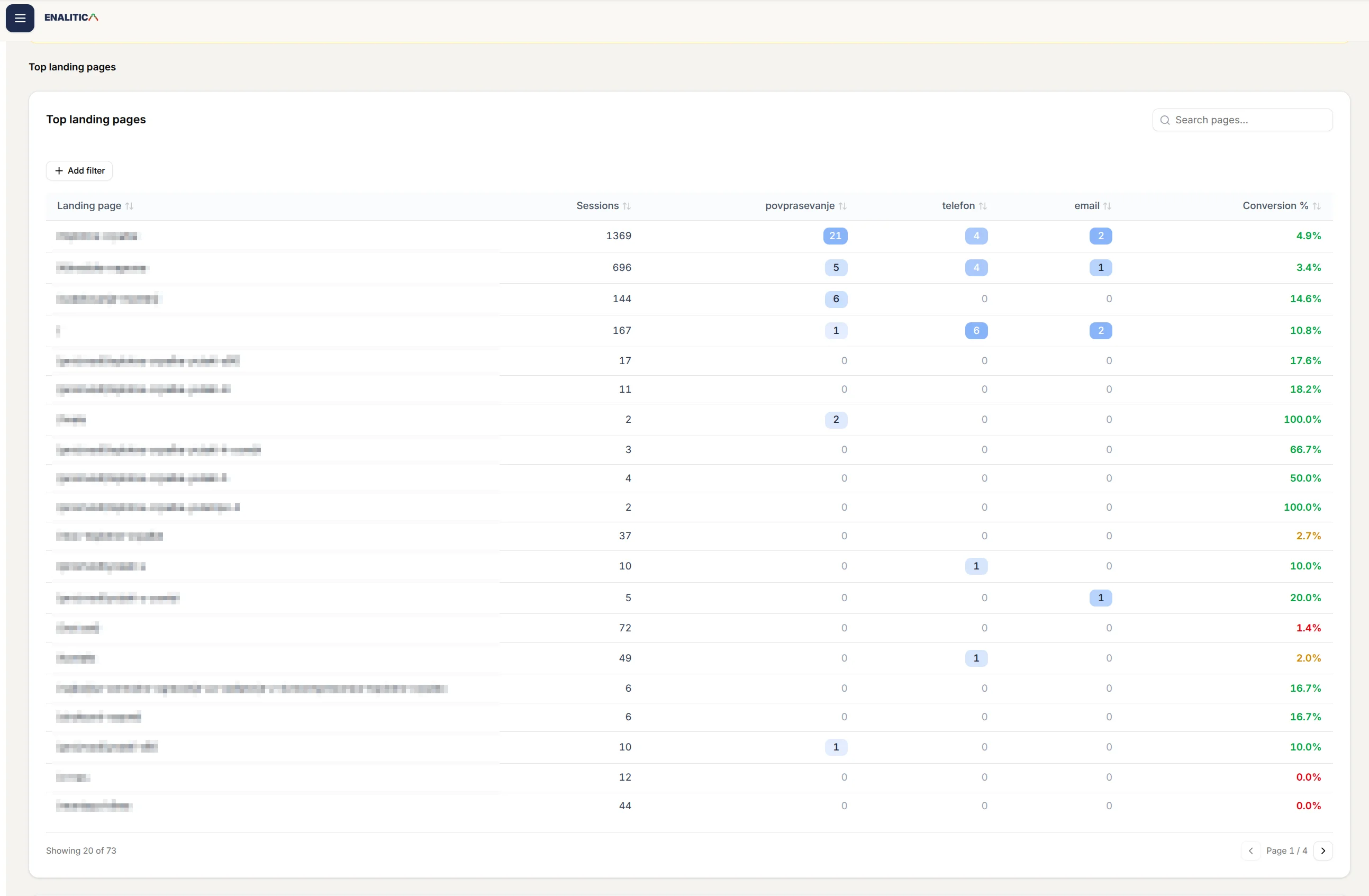Click the sort arrows next to email column
This screenshot has width=1369, height=896.
coord(1107,205)
